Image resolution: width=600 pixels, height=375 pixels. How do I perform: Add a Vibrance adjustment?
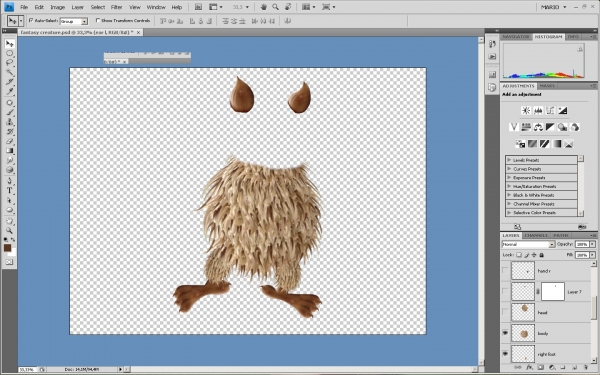[514, 127]
